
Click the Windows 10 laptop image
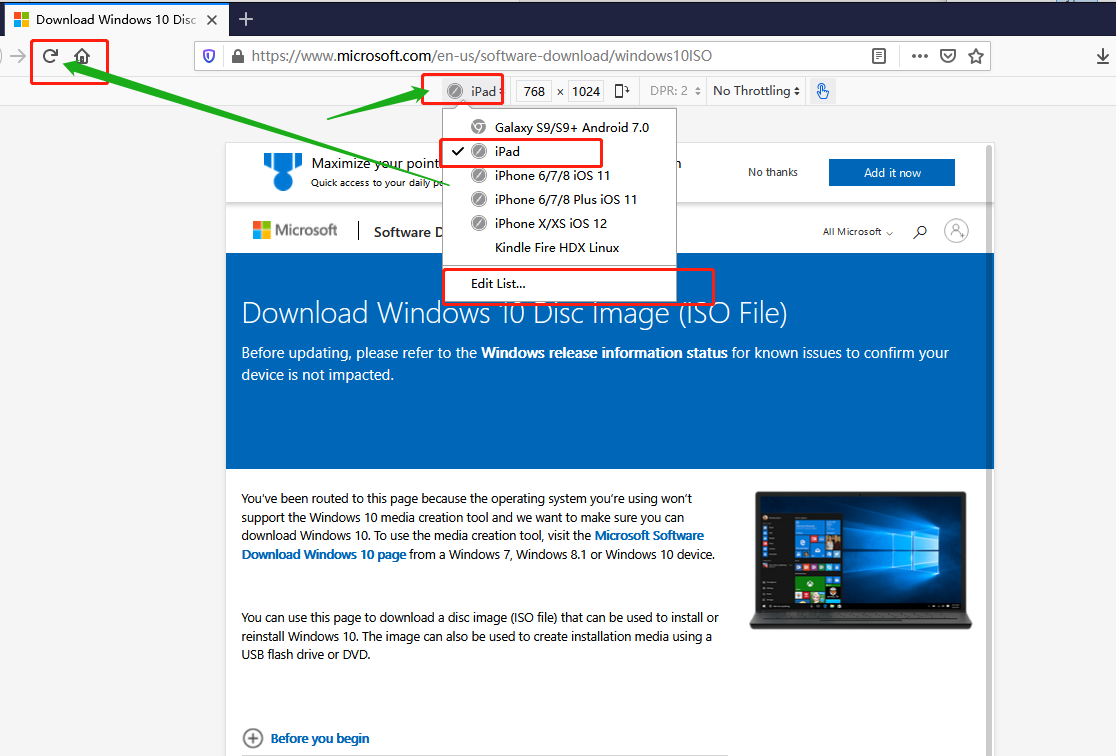pos(860,560)
